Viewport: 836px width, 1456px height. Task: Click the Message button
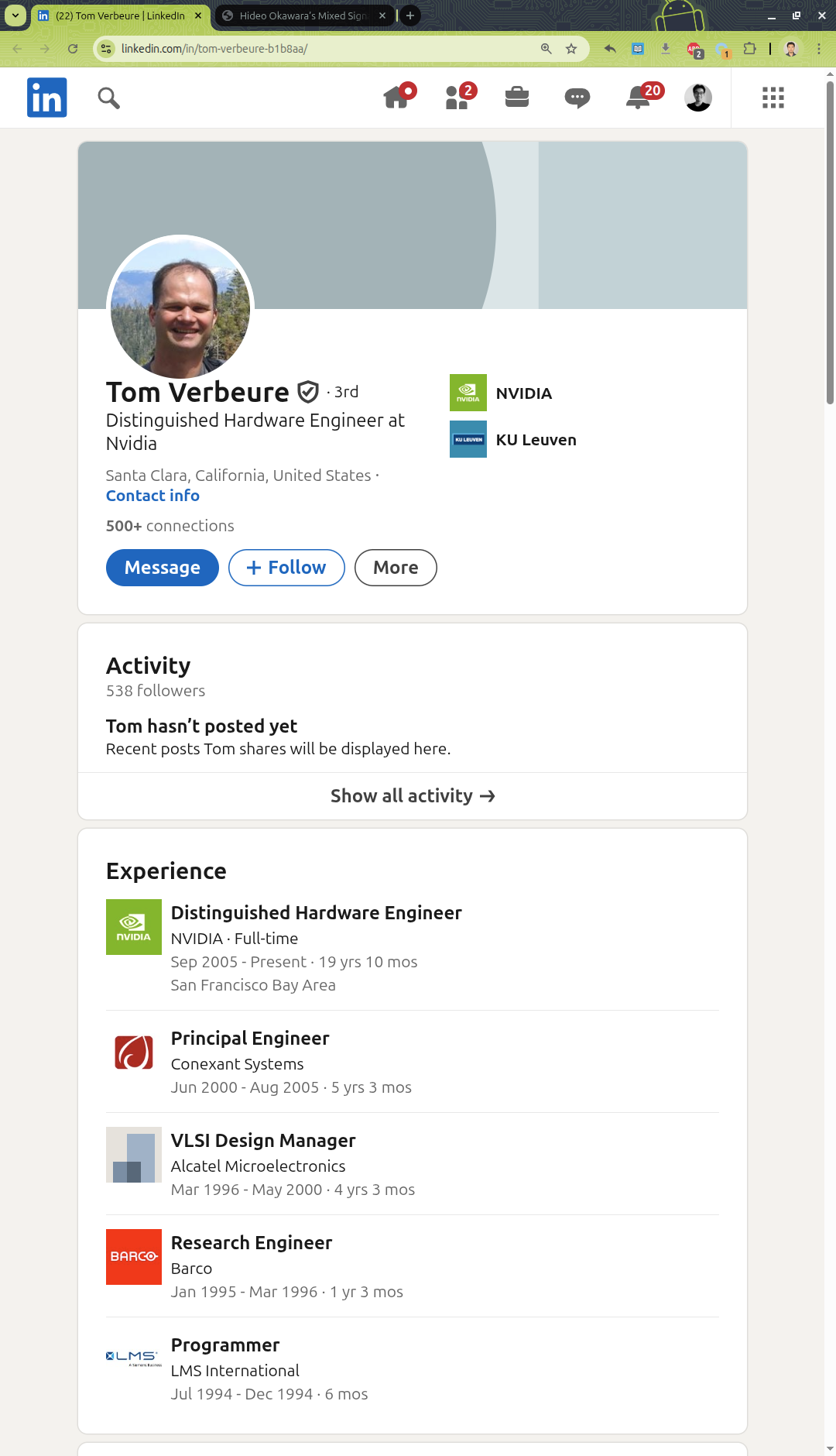click(163, 568)
